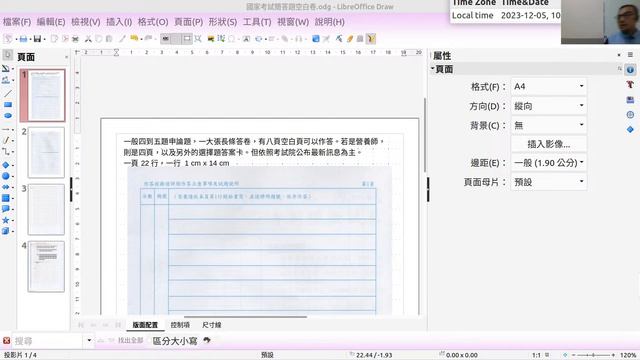Open the 視窗(W) menu
Viewport: 640px width, 360px height.
(x=293, y=22)
